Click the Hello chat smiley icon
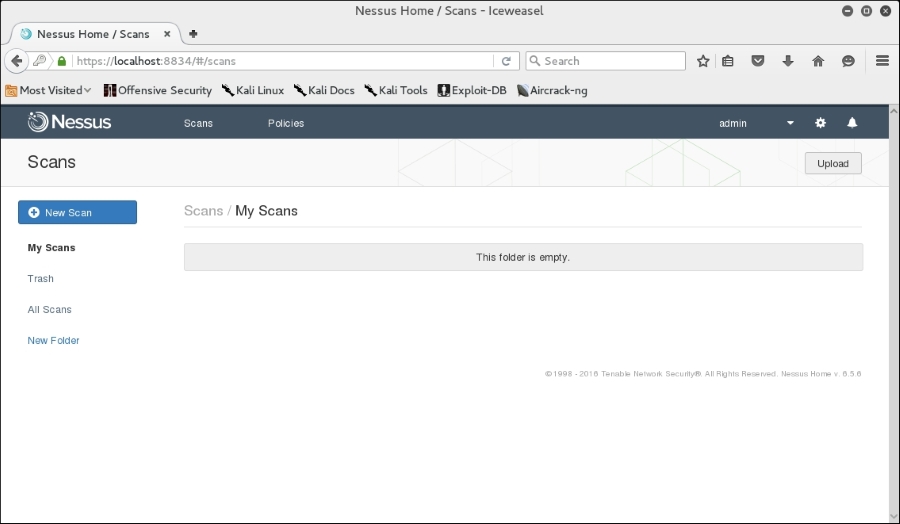Image resolution: width=900 pixels, height=524 pixels. pos(848,61)
